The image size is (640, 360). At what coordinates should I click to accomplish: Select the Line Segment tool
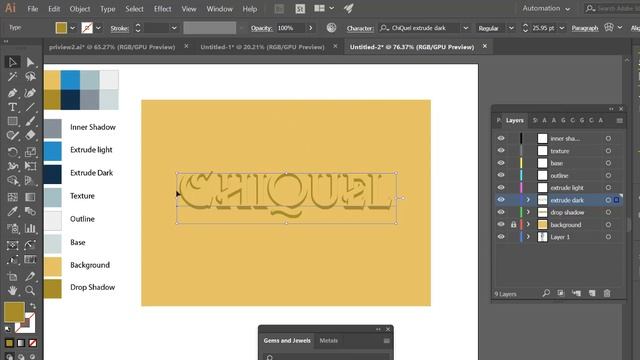(30, 107)
